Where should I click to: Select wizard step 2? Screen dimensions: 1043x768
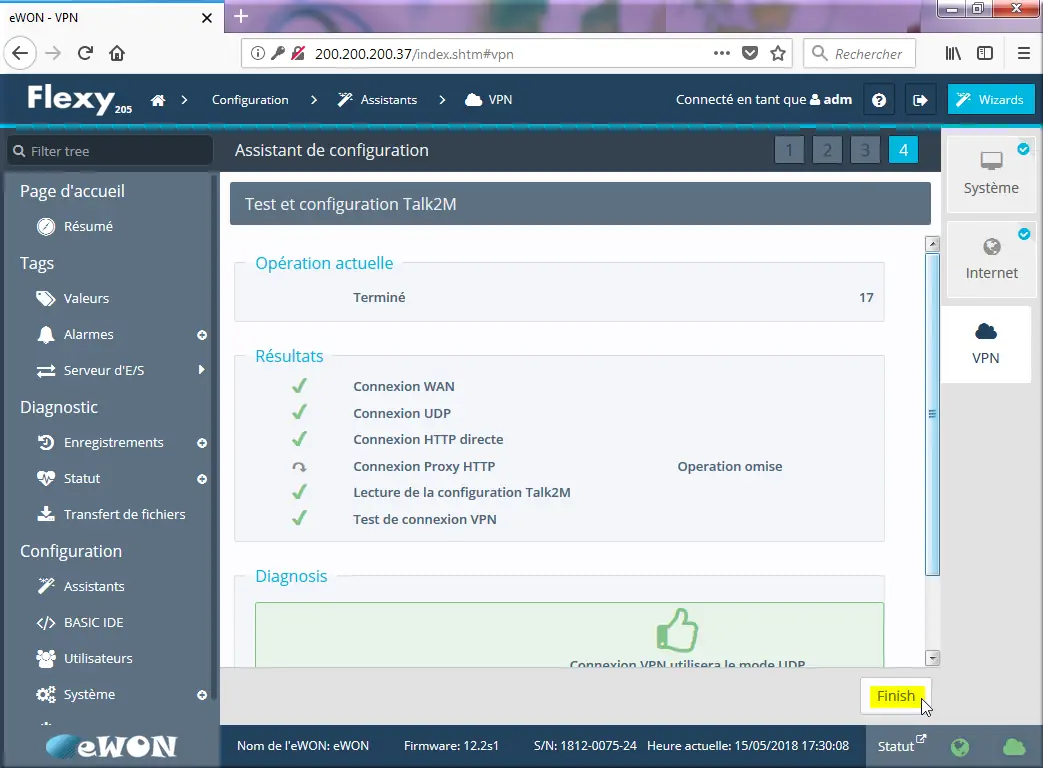(827, 150)
